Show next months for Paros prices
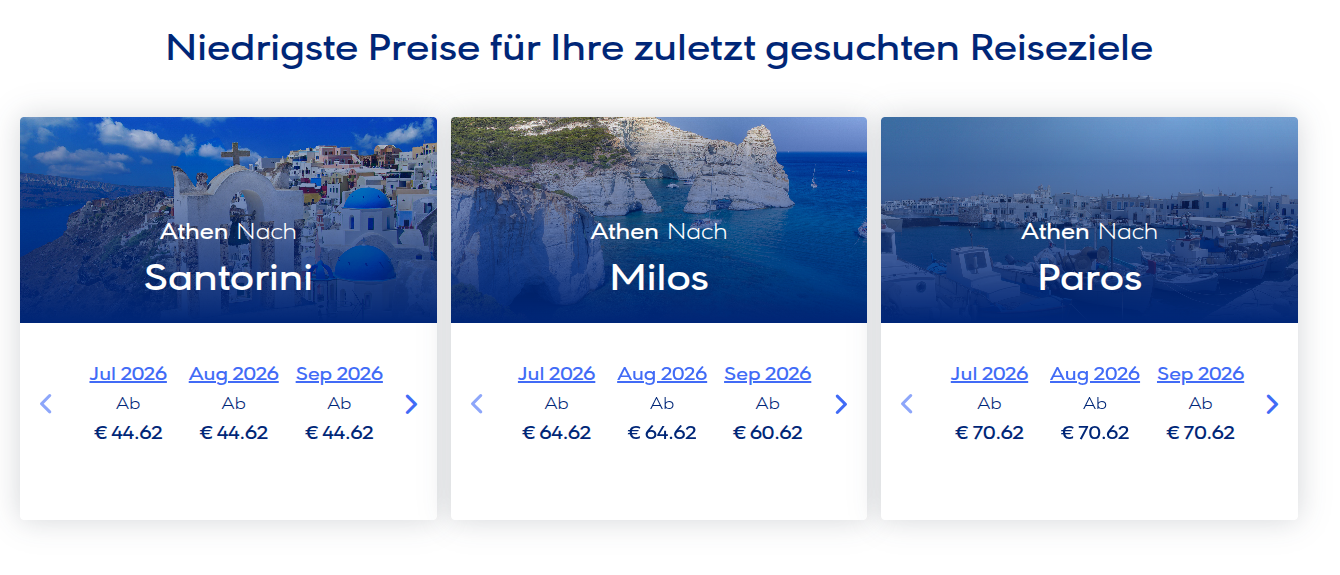1340x575 pixels. tap(1272, 404)
